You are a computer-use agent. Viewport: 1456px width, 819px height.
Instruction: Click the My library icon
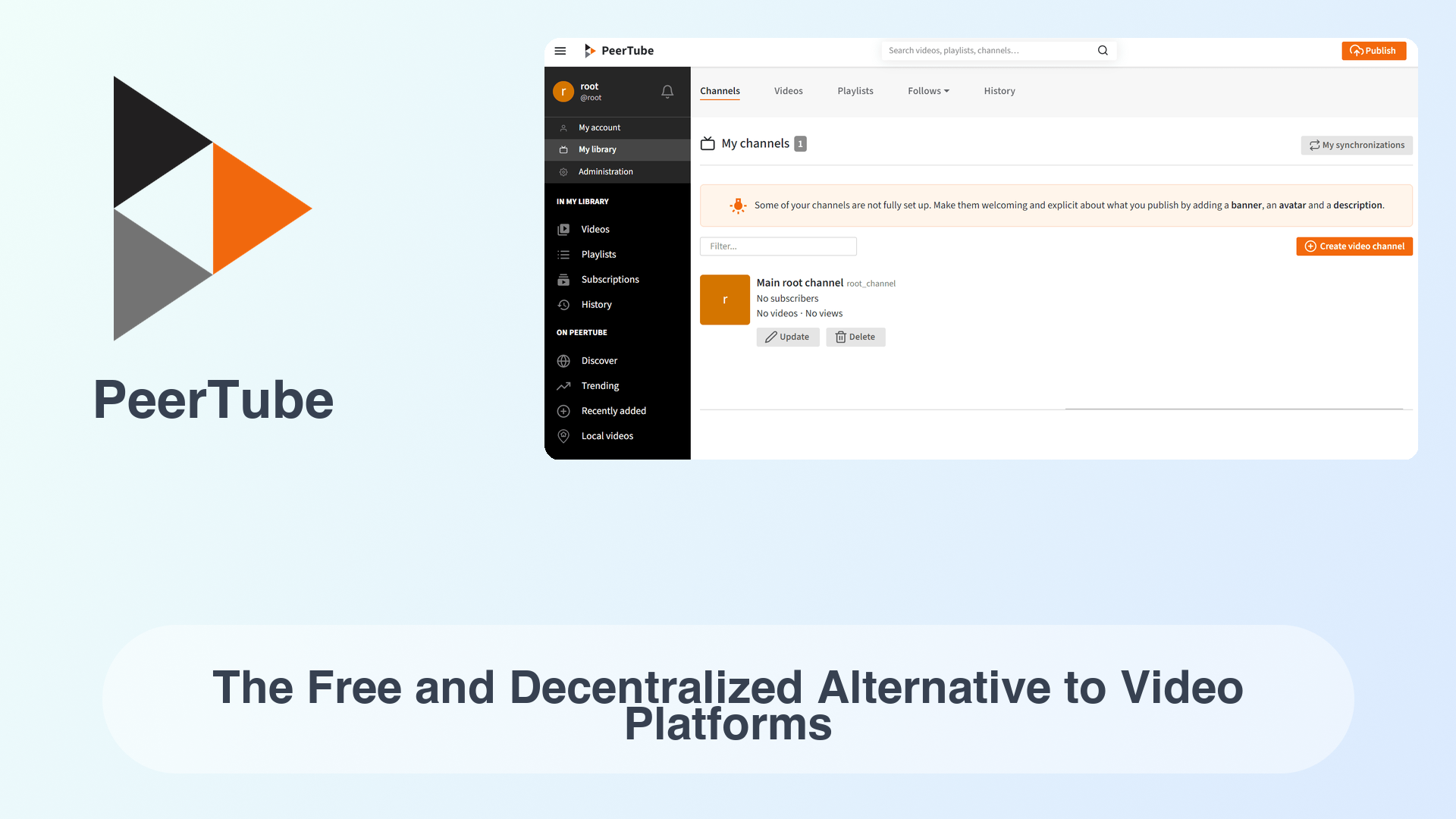click(x=564, y=149)
